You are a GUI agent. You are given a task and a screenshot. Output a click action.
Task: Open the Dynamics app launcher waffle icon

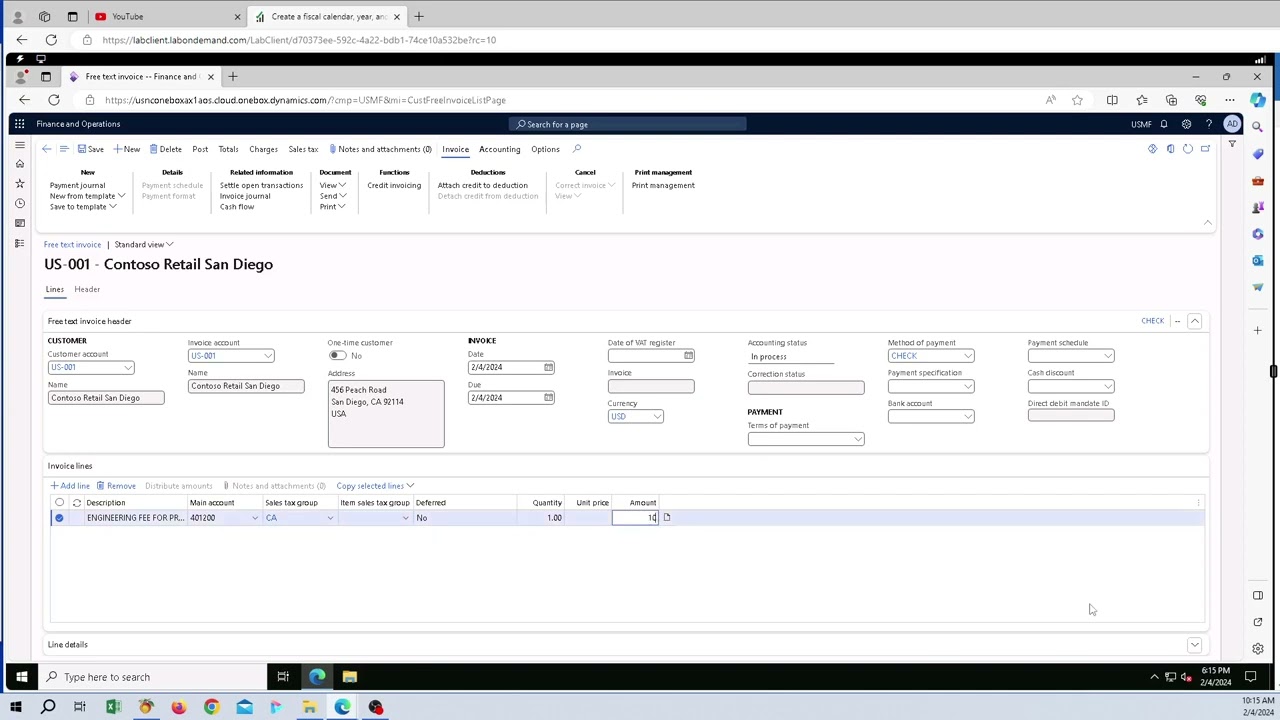click(x=19, y=124)
